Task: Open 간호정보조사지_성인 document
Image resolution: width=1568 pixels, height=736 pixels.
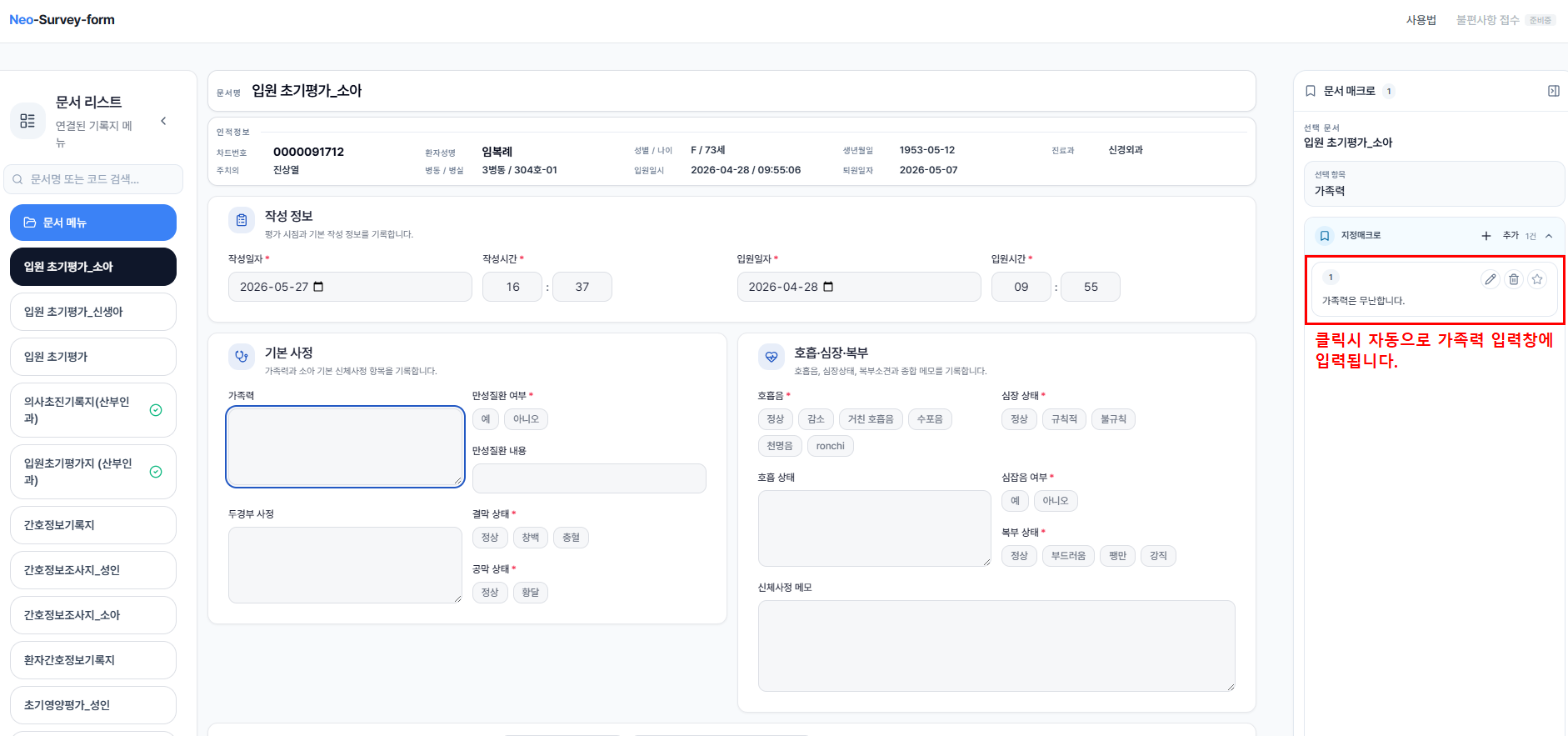Action: (x=93, y=570)
